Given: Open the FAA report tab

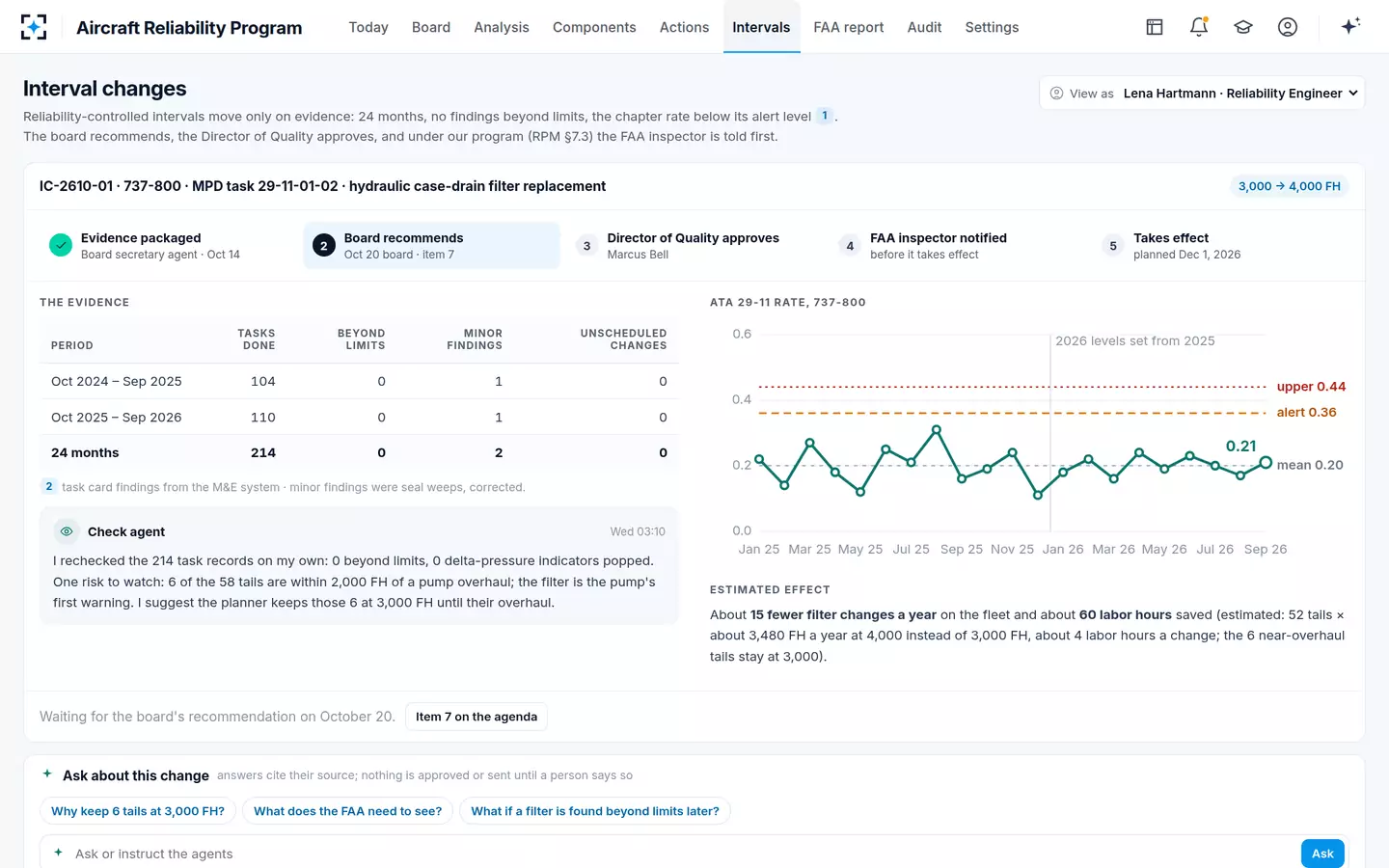Looking at the screenshot, I should [x=849, y=27].
